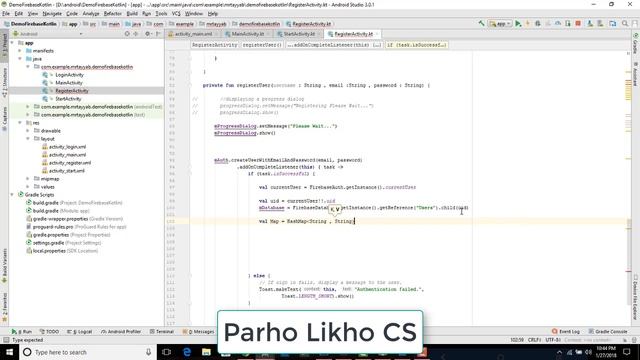Switch to StartActivity.kt editor tab
This screenshot has width=640, height=360.
pyautogui.click(x=298, y=34)
